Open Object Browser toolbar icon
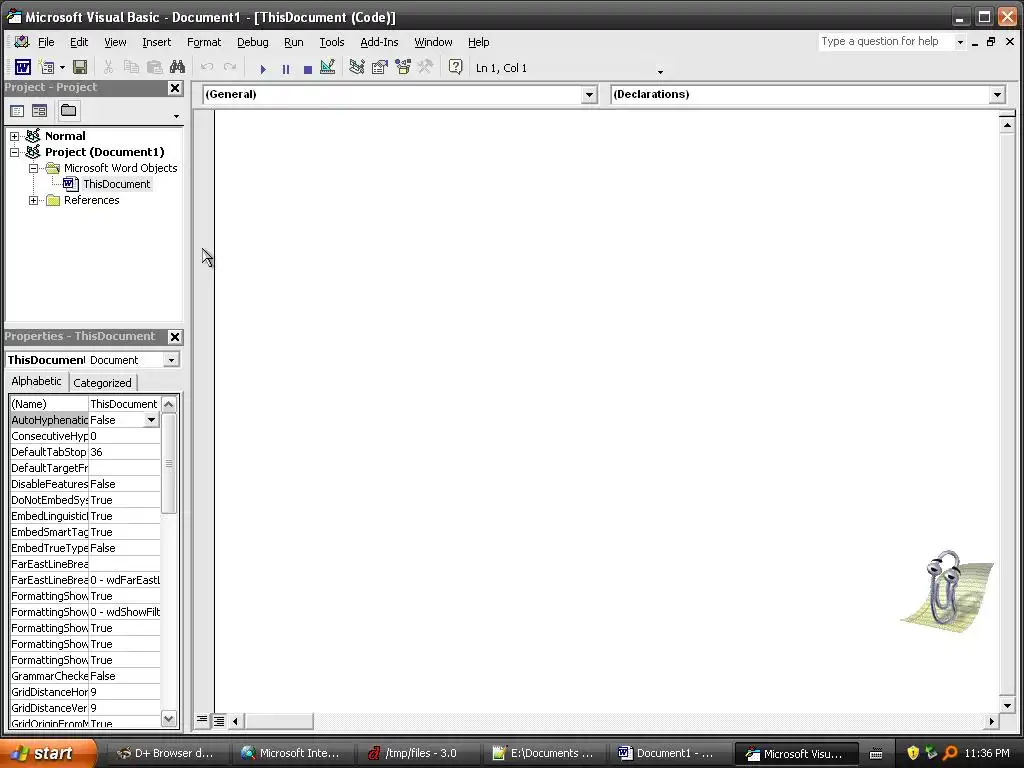The height and width of the screenshot is (768, 1024). (402, 67)
